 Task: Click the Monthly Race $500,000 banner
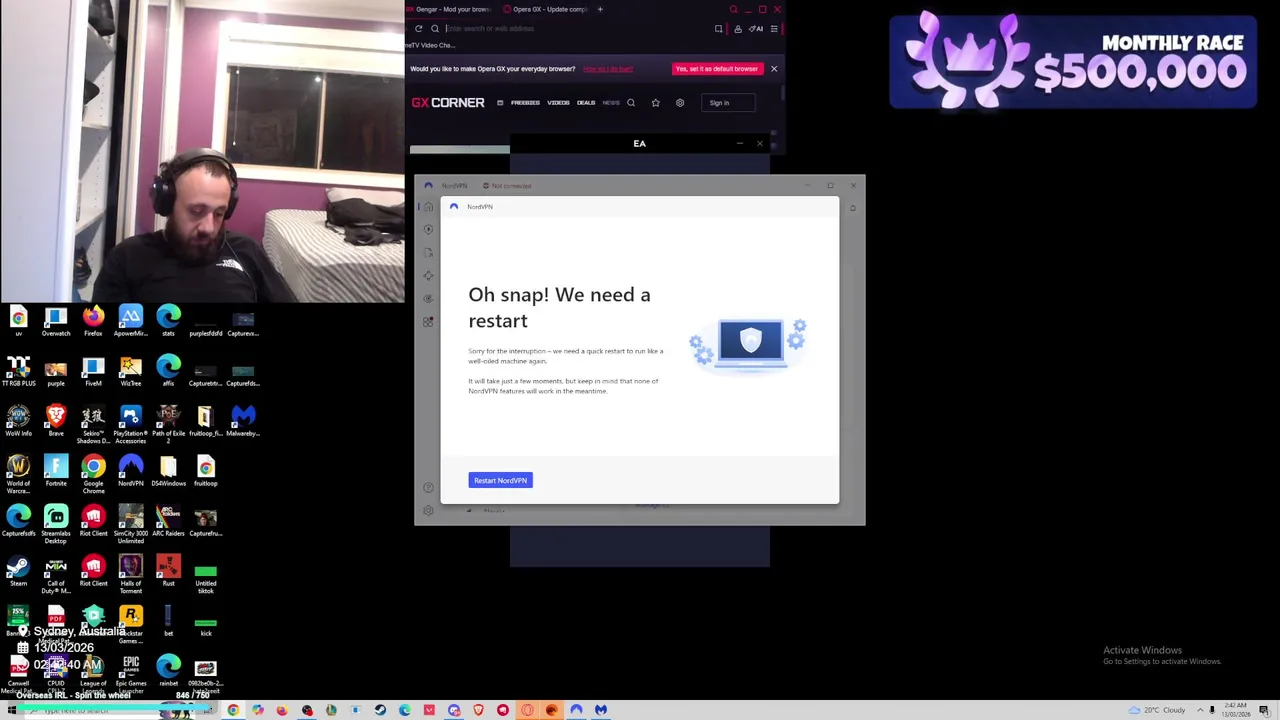(x=1073, y=60)
